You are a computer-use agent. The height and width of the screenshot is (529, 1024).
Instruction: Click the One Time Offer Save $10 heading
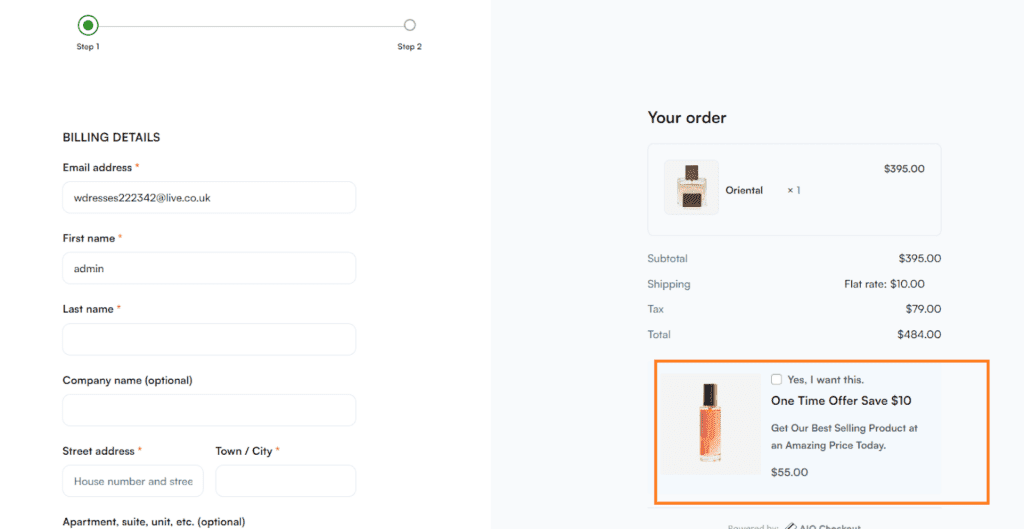pyautogui.click(x=841, y=401)
